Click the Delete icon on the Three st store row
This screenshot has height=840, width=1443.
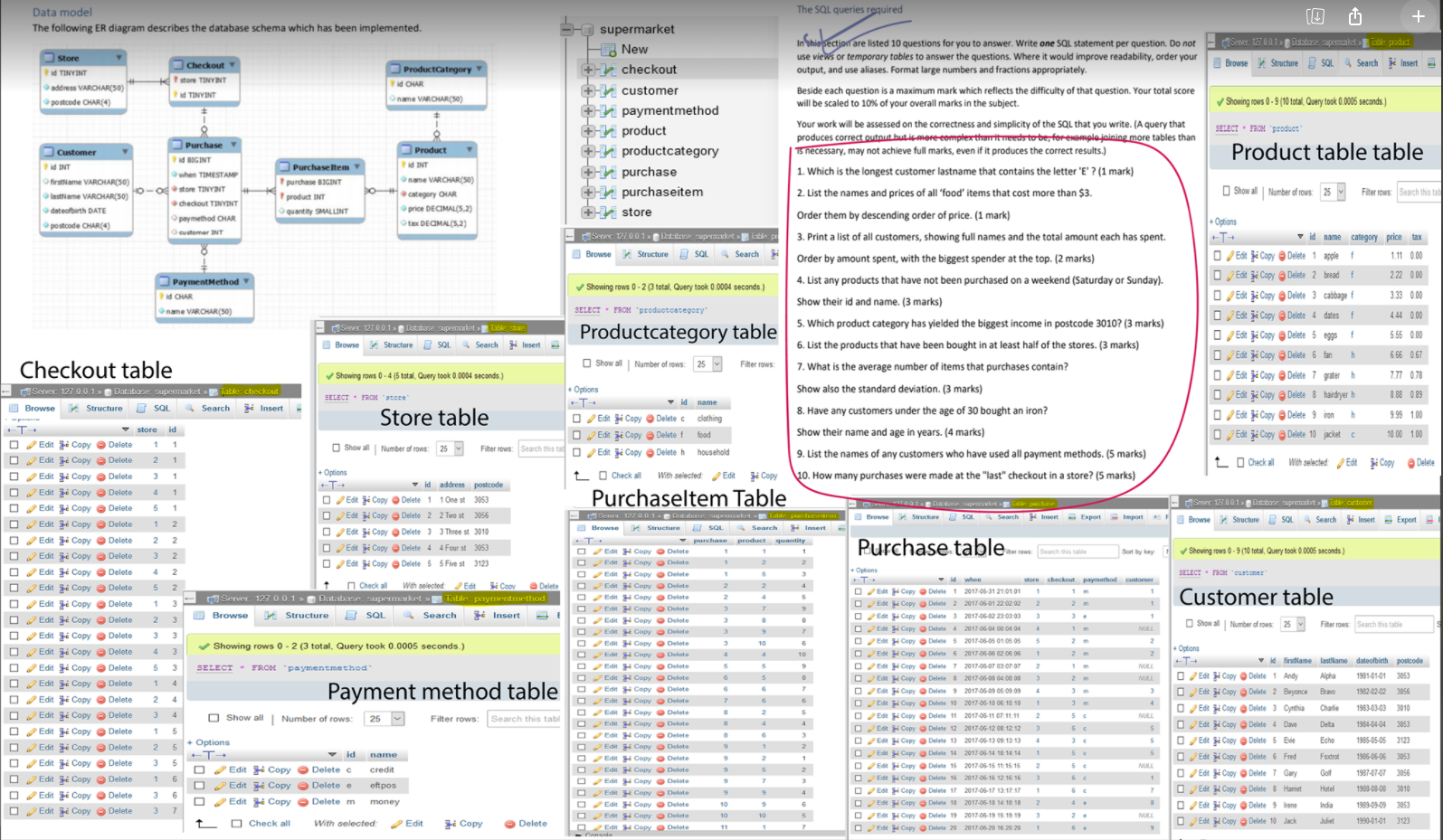[395, 533]
